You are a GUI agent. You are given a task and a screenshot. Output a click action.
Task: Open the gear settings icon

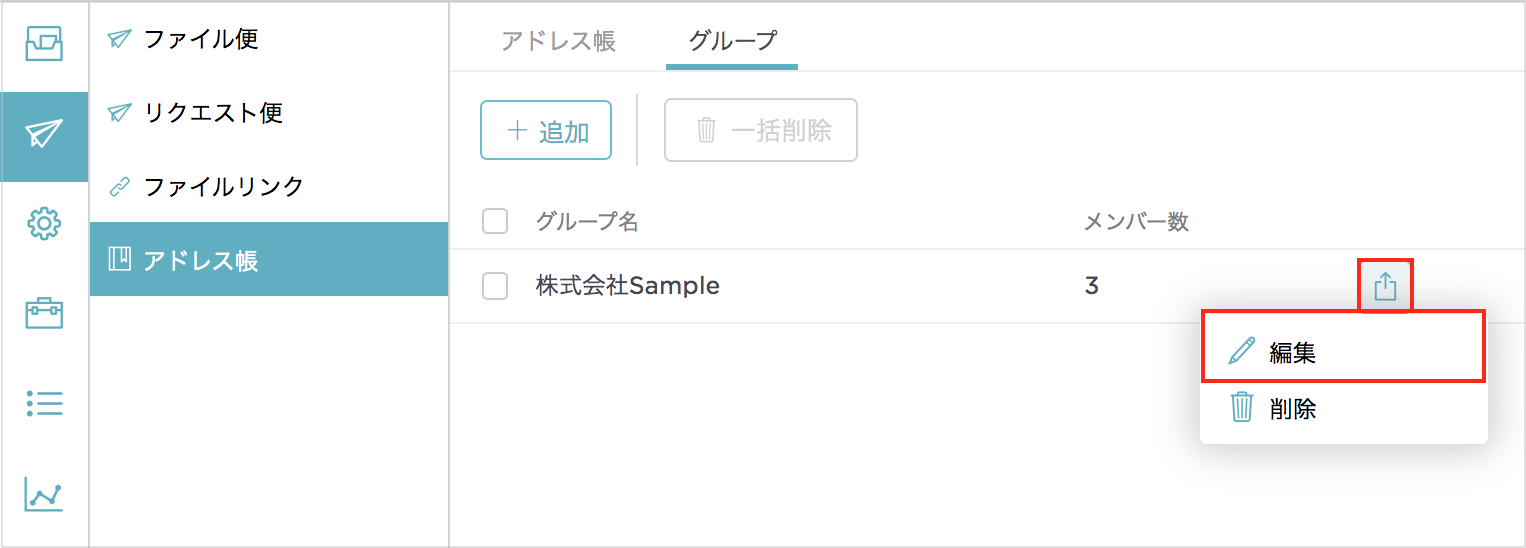click(44, 224)
